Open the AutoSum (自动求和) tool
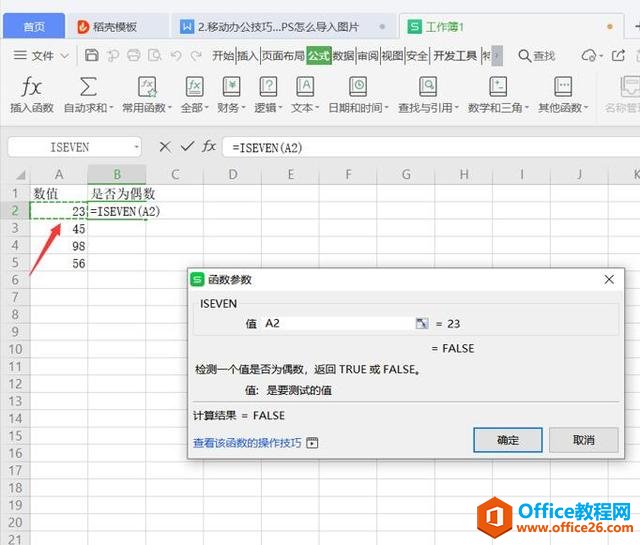Image resolution: width=640 pixels, height=545 pixels. coord(88,95)
